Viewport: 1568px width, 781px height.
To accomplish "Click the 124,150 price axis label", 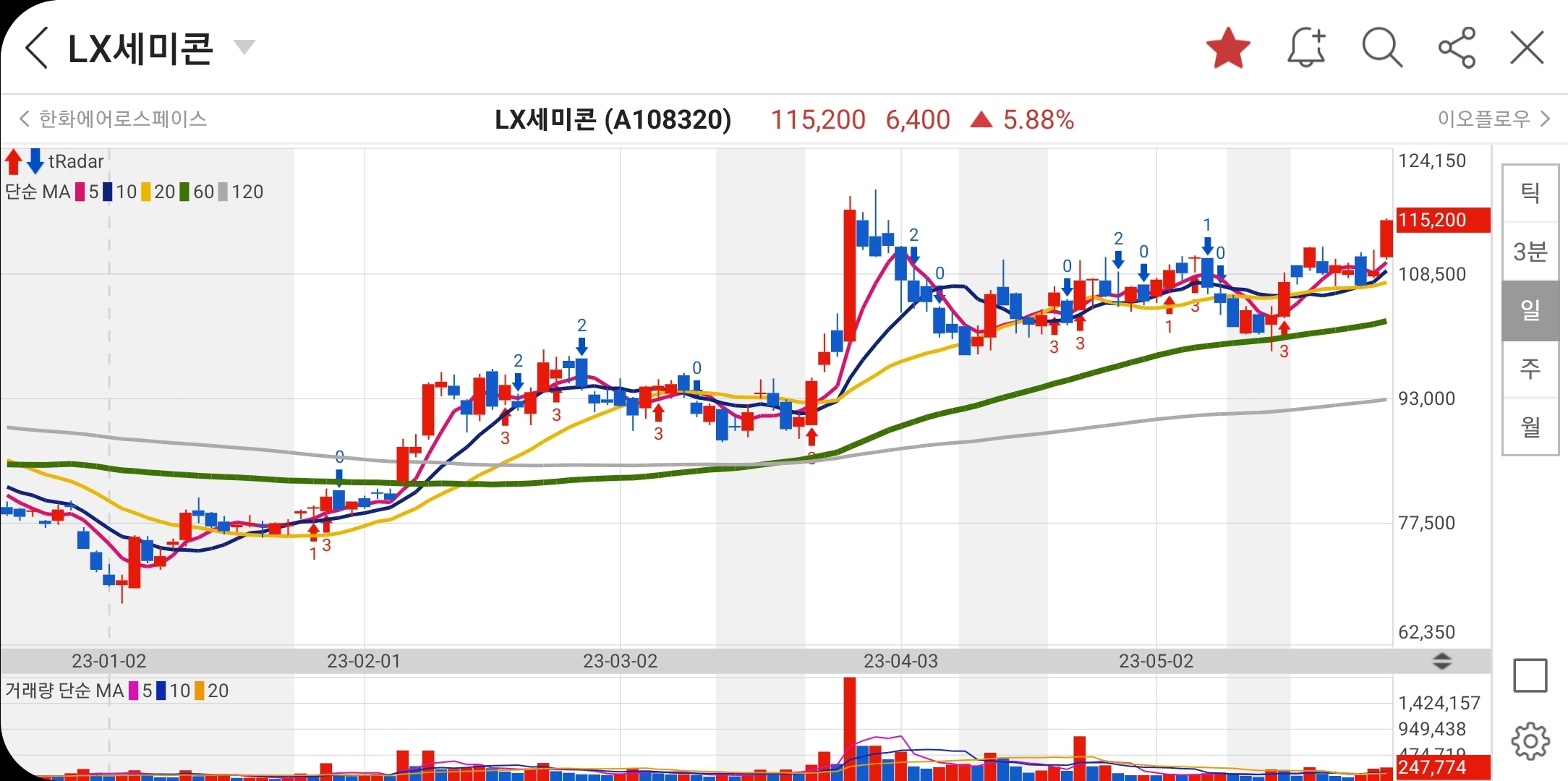I will coord(1432,161).
